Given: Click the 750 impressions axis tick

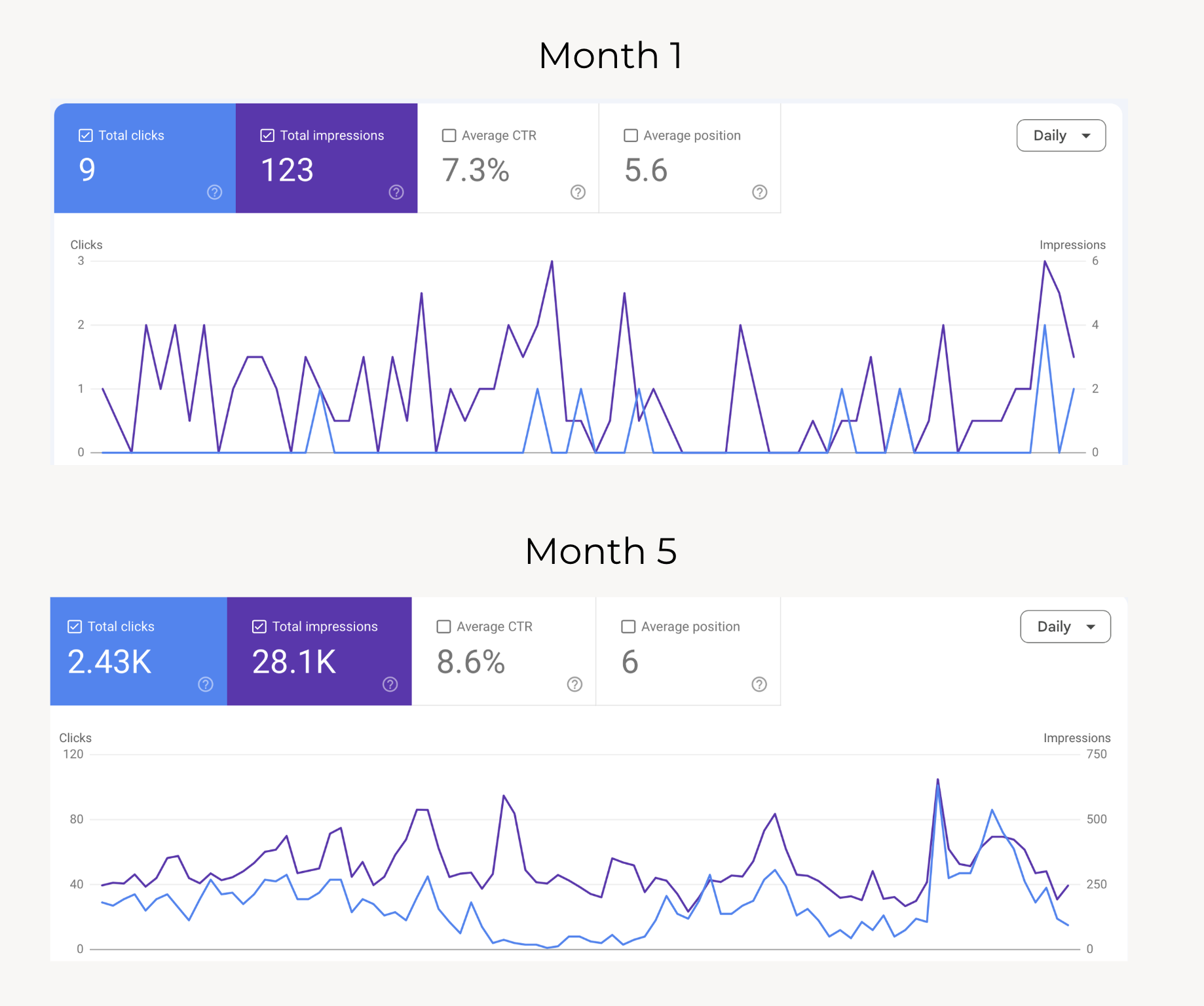Looking at the screenshot, I should 1097,754.
